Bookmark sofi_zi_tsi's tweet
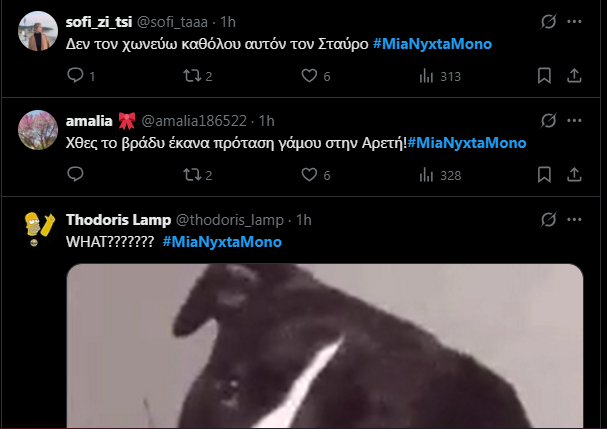607x429 pixels. coord(544,76)
